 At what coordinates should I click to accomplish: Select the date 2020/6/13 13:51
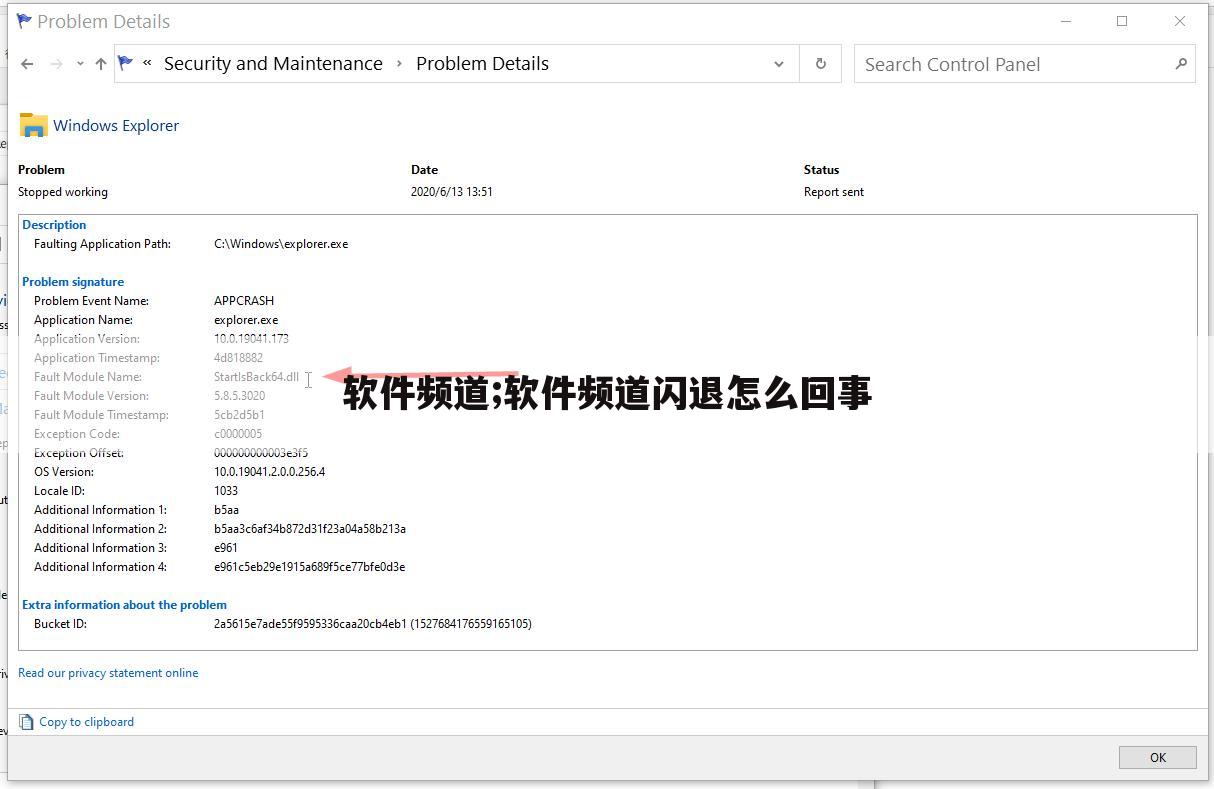pos(451,192)
